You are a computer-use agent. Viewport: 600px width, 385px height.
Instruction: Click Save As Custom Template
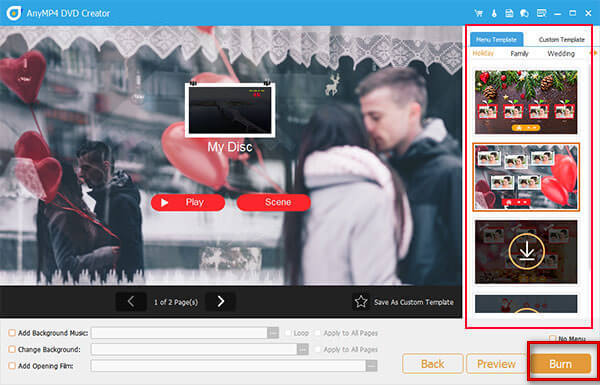coord(414,302)
